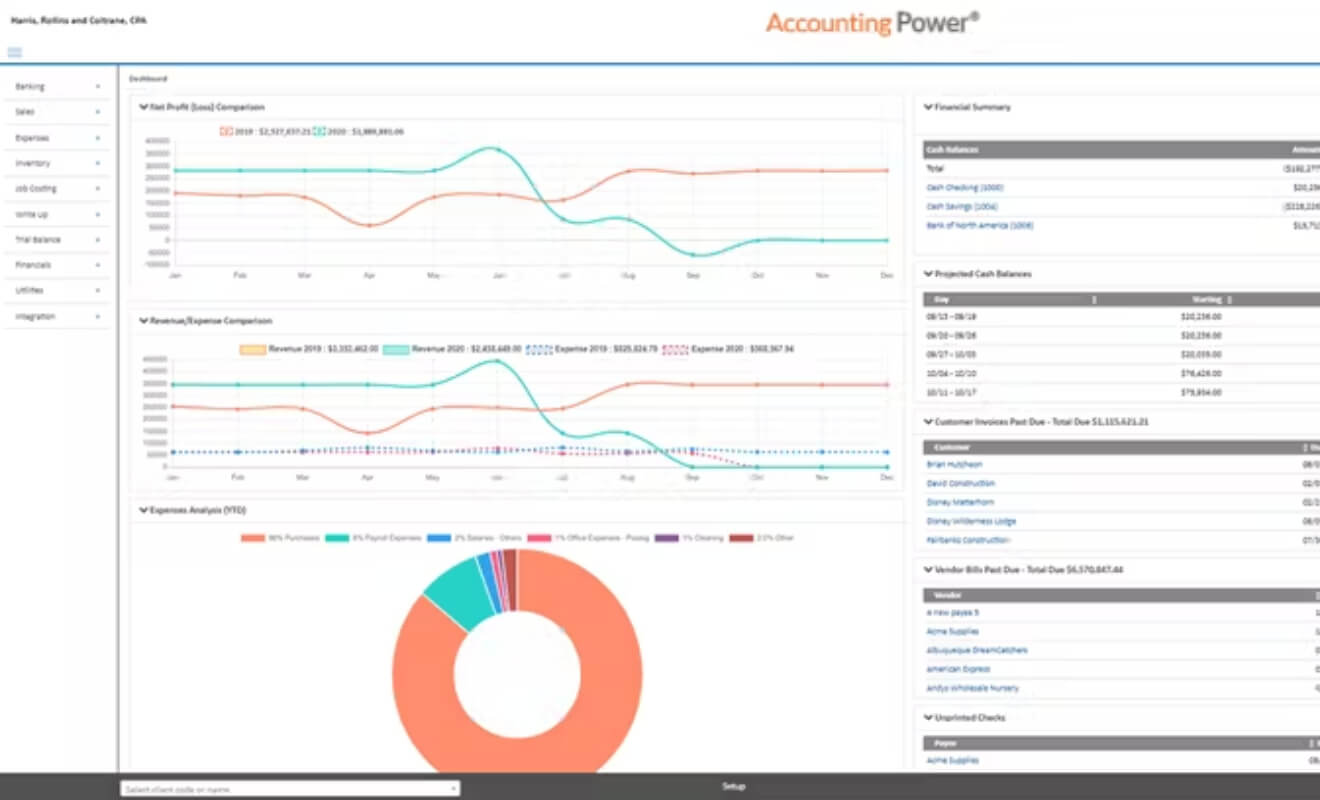Open the select client code dropdown

click(290, 789)
